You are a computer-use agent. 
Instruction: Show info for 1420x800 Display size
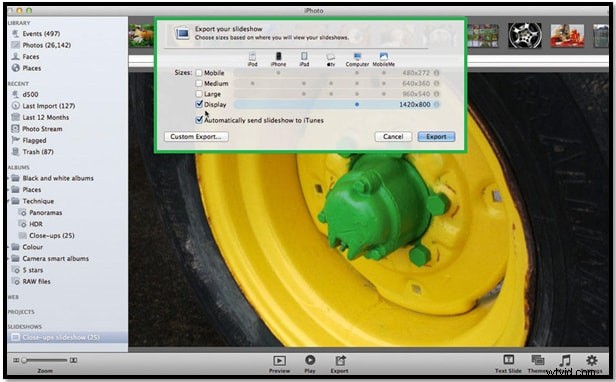click(x=436, y=105)
